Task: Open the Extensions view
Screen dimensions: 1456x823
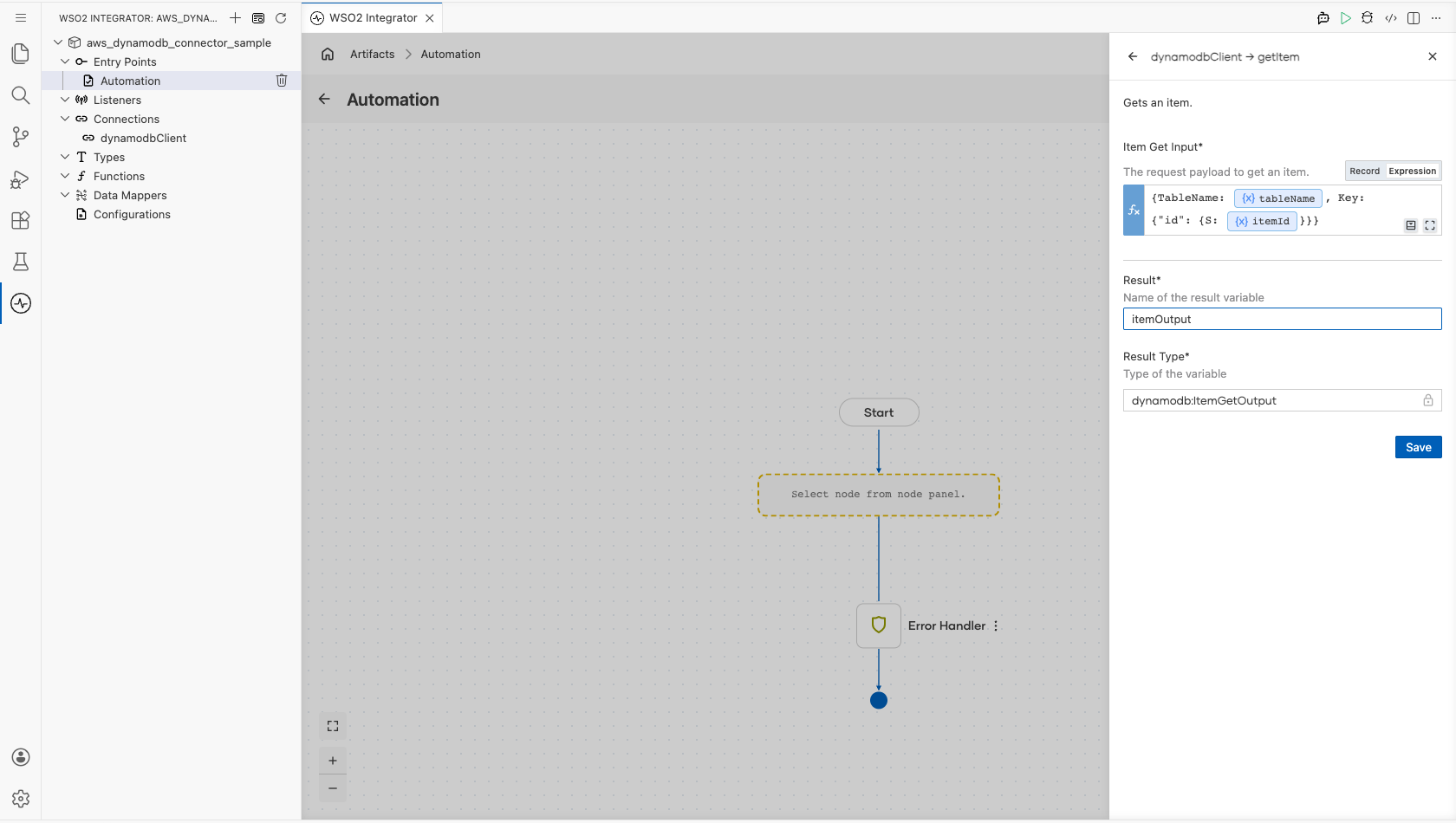Action: 21,220
